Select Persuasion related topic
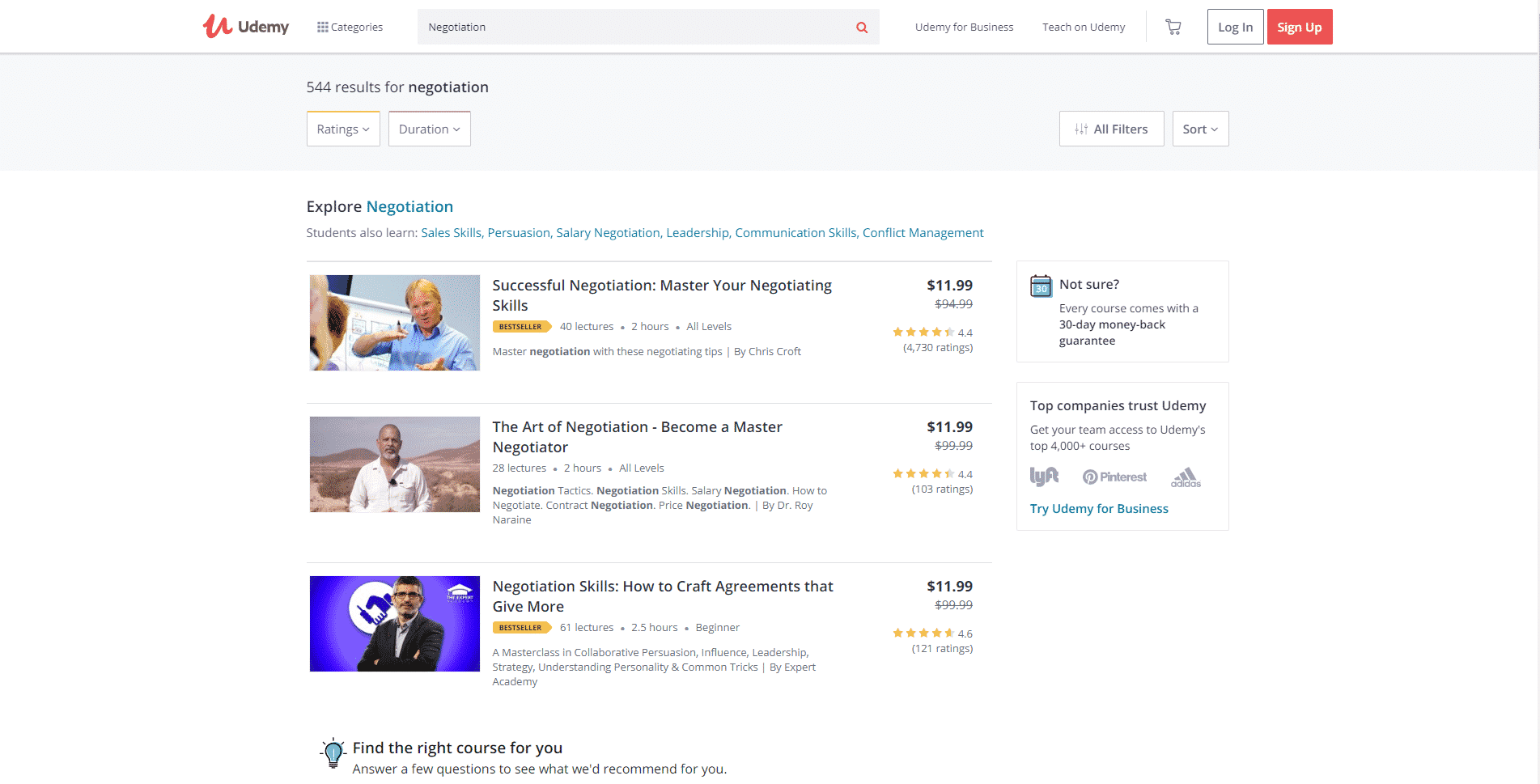This screenshot has width=1540, height=784. [x=520, y=232]
